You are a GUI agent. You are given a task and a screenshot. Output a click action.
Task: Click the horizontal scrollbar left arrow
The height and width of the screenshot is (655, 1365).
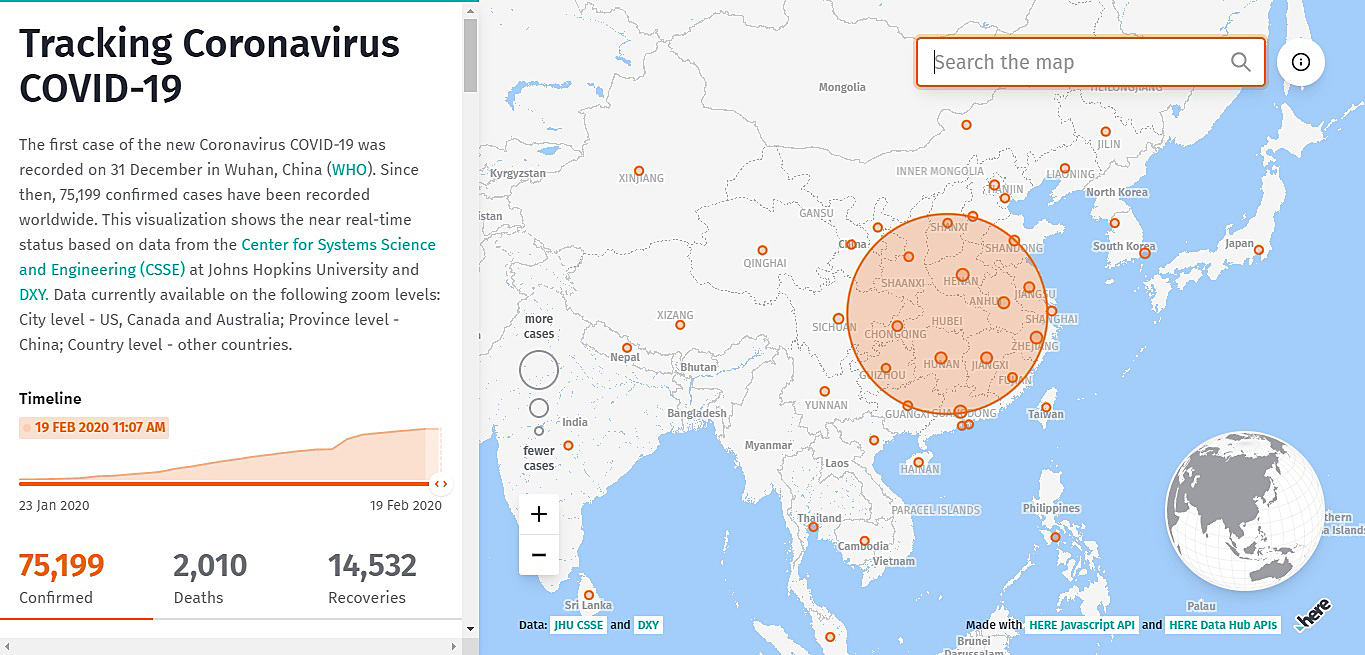tap(8, 646)
